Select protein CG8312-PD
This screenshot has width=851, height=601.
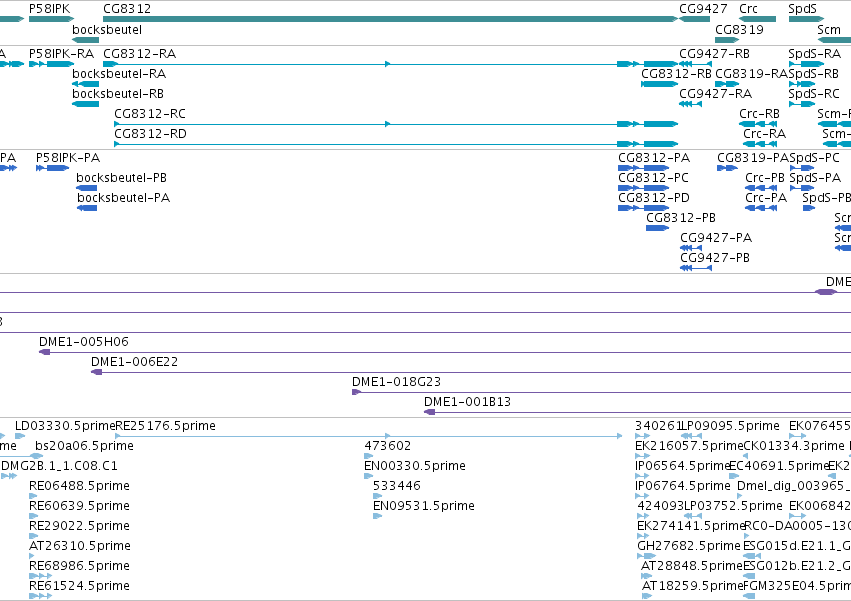coord(654,198)
